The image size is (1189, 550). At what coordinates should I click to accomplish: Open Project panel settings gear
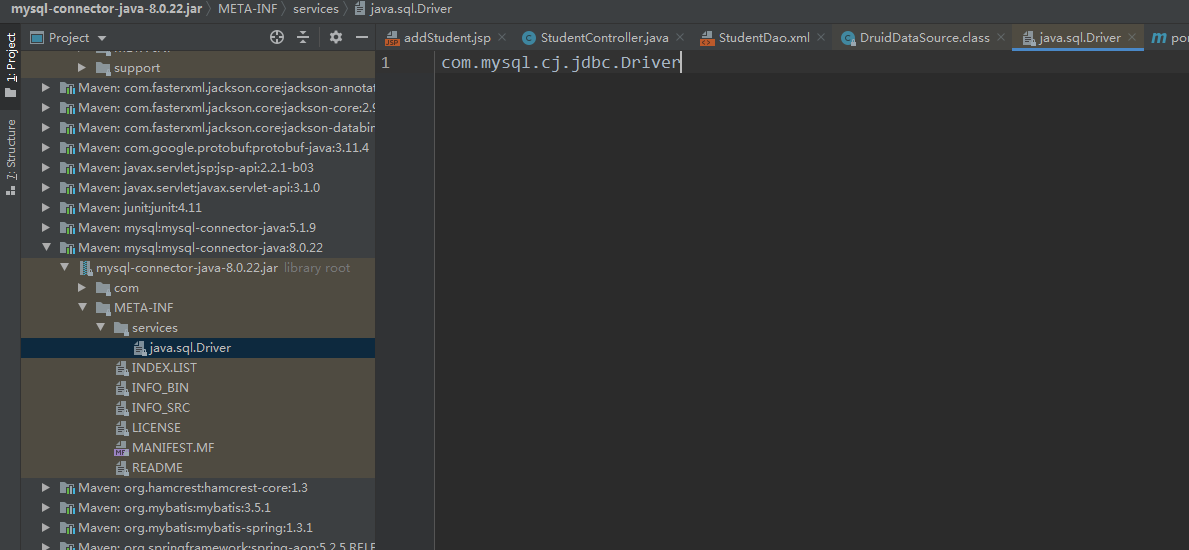336,37
